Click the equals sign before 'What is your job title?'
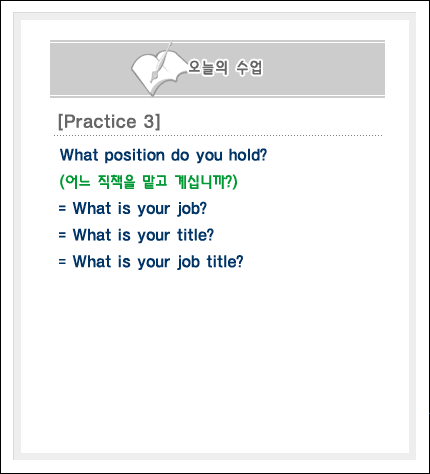 click(x=62, y=262)
